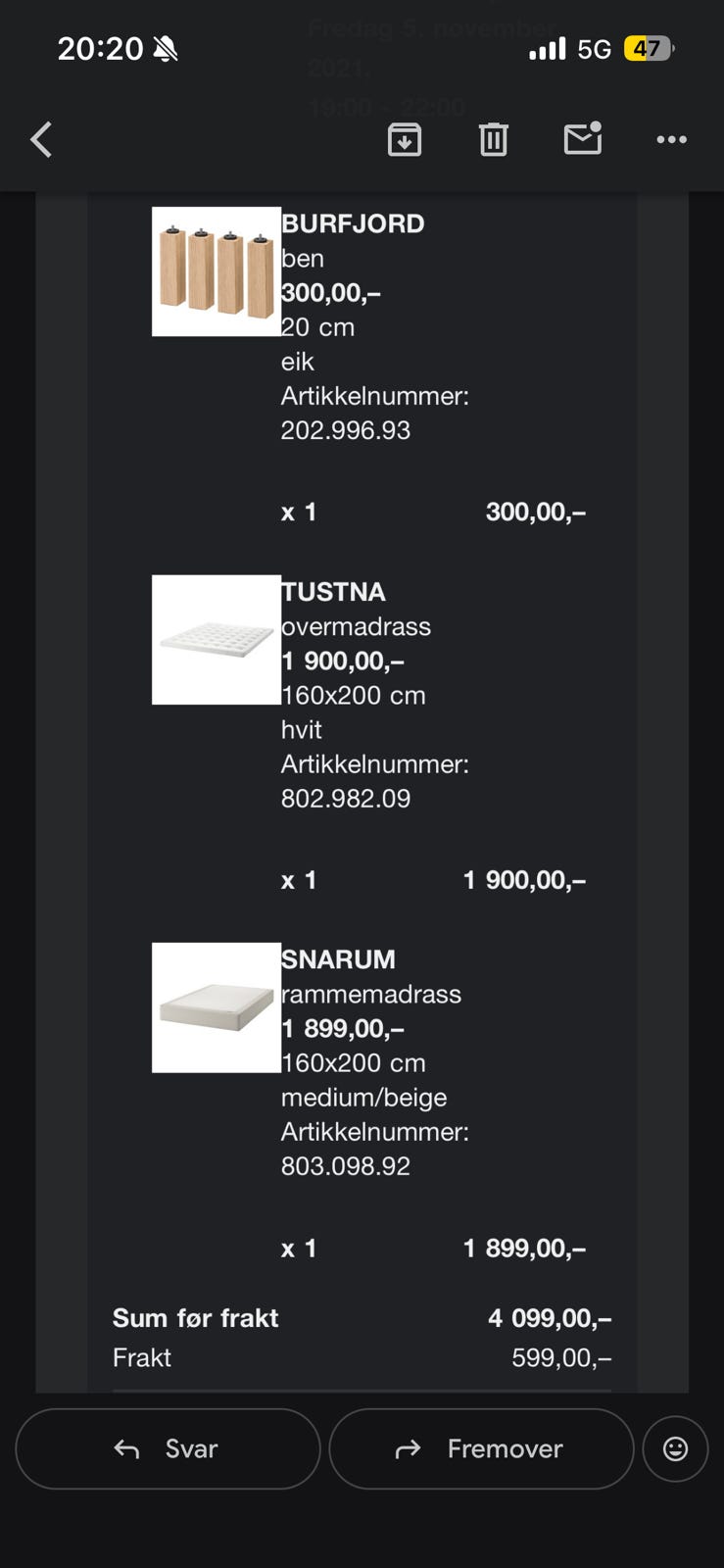Open the BURFJORD legs product image
This screenshot has width=724, height=1568.
[x=217, y=271]
